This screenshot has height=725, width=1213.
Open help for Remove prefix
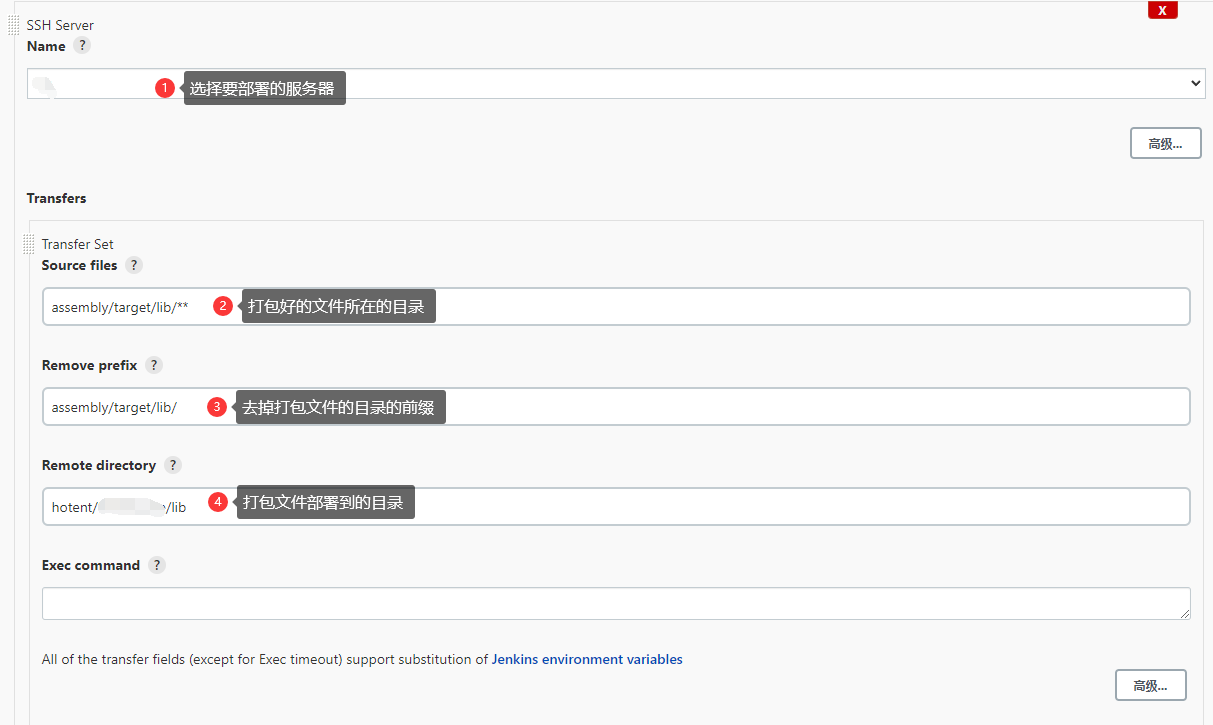pyautogui.click(x=154, y=365)
